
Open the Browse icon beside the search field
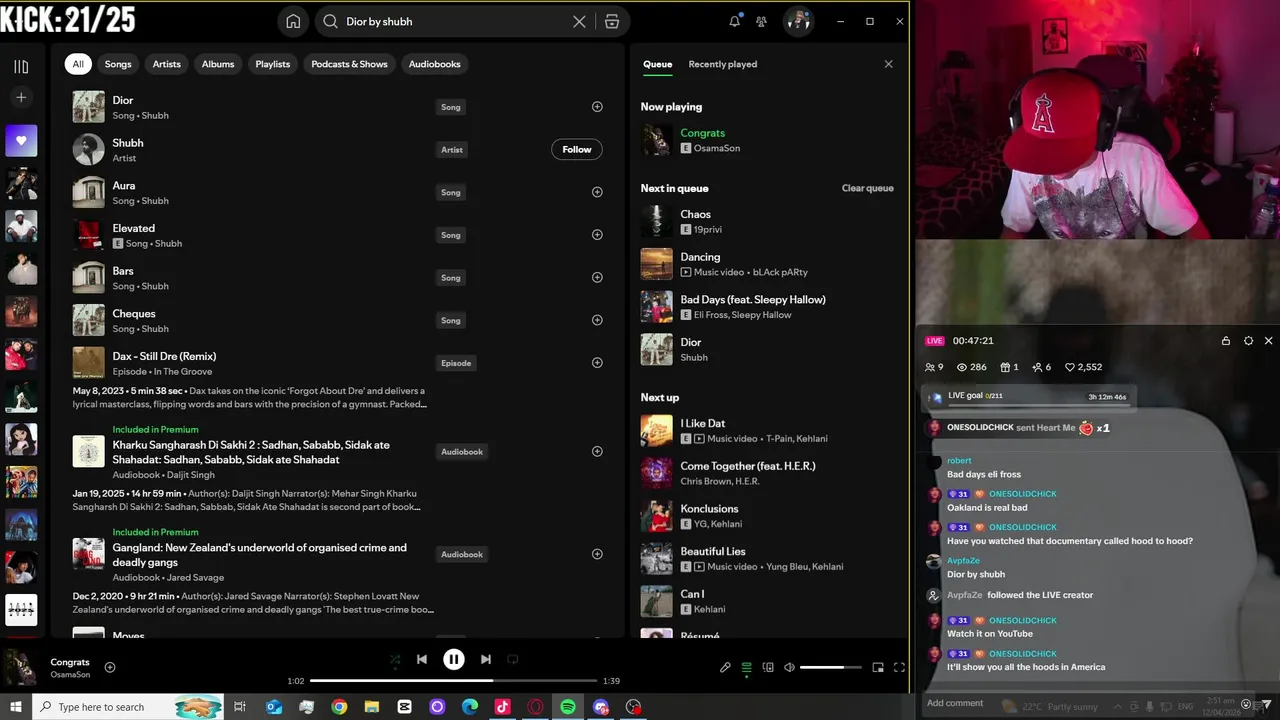click(x=612, y=21)
